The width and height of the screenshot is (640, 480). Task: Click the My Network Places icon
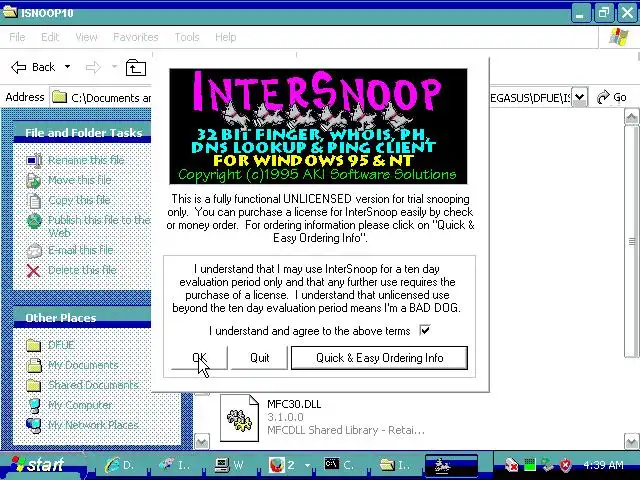pyautogui.click(x=33, y=426)
